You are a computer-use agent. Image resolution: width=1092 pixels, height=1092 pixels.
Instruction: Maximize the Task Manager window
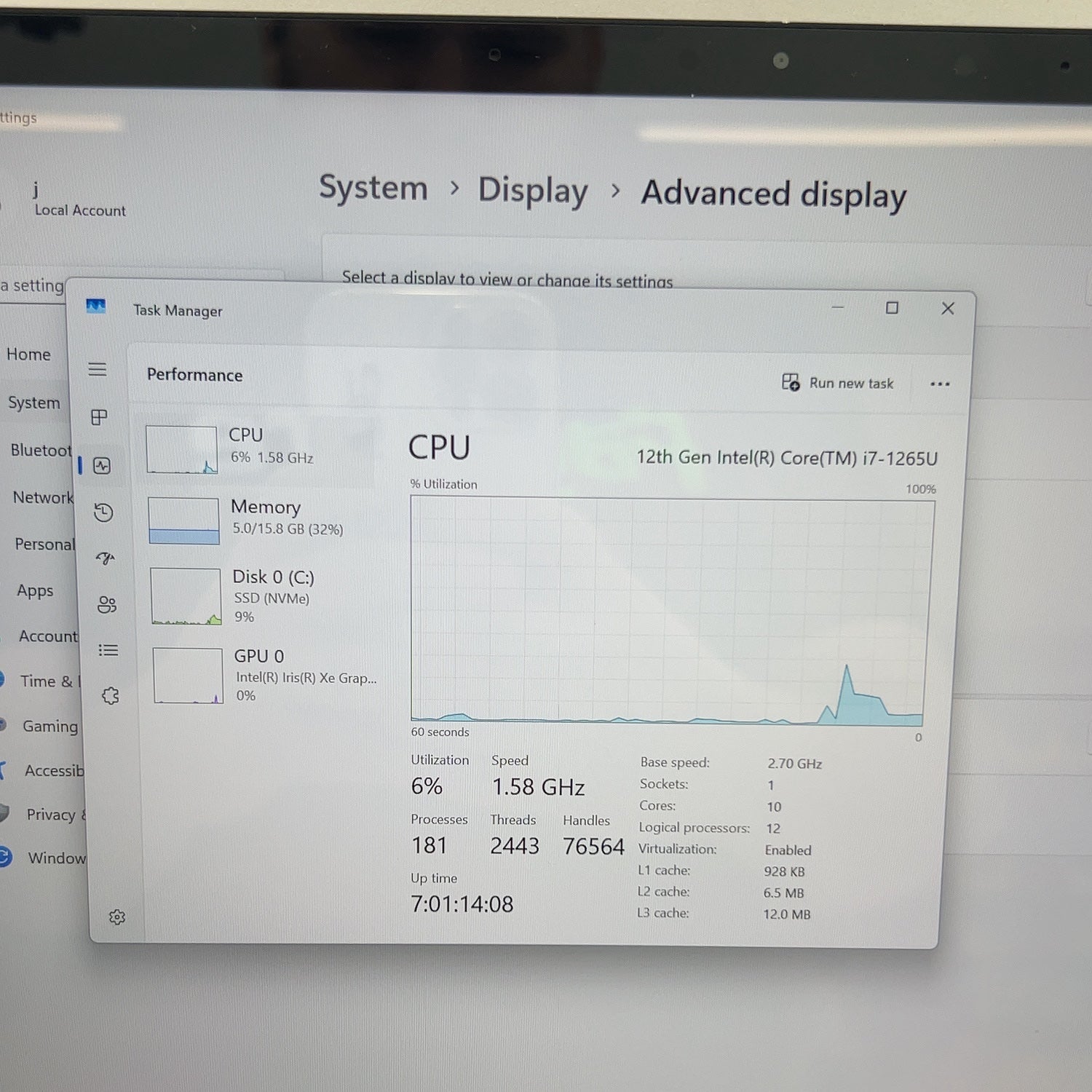(892, 308)
